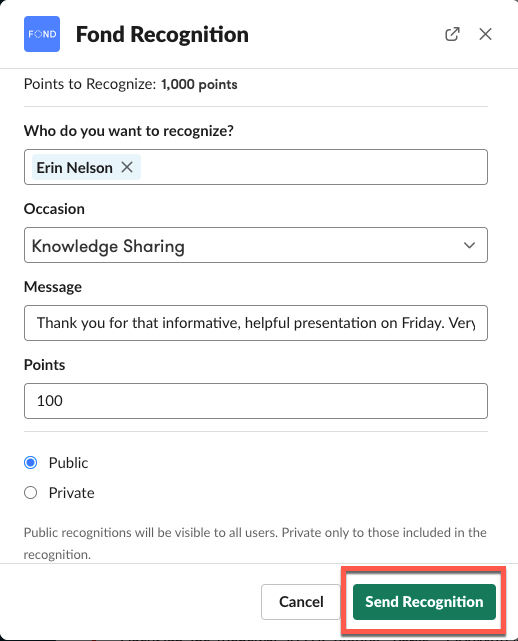Focus the recipient field beside Erin Nelson
518x641 pixels.
(313, 167)
